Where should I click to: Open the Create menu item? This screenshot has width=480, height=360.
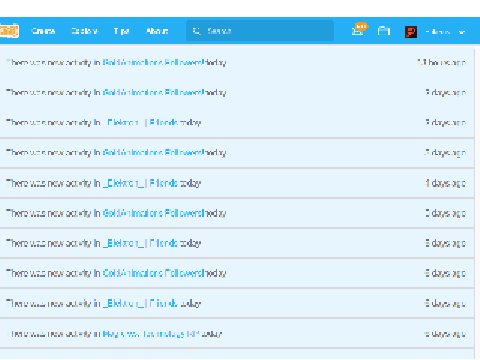tap(43, 31)
